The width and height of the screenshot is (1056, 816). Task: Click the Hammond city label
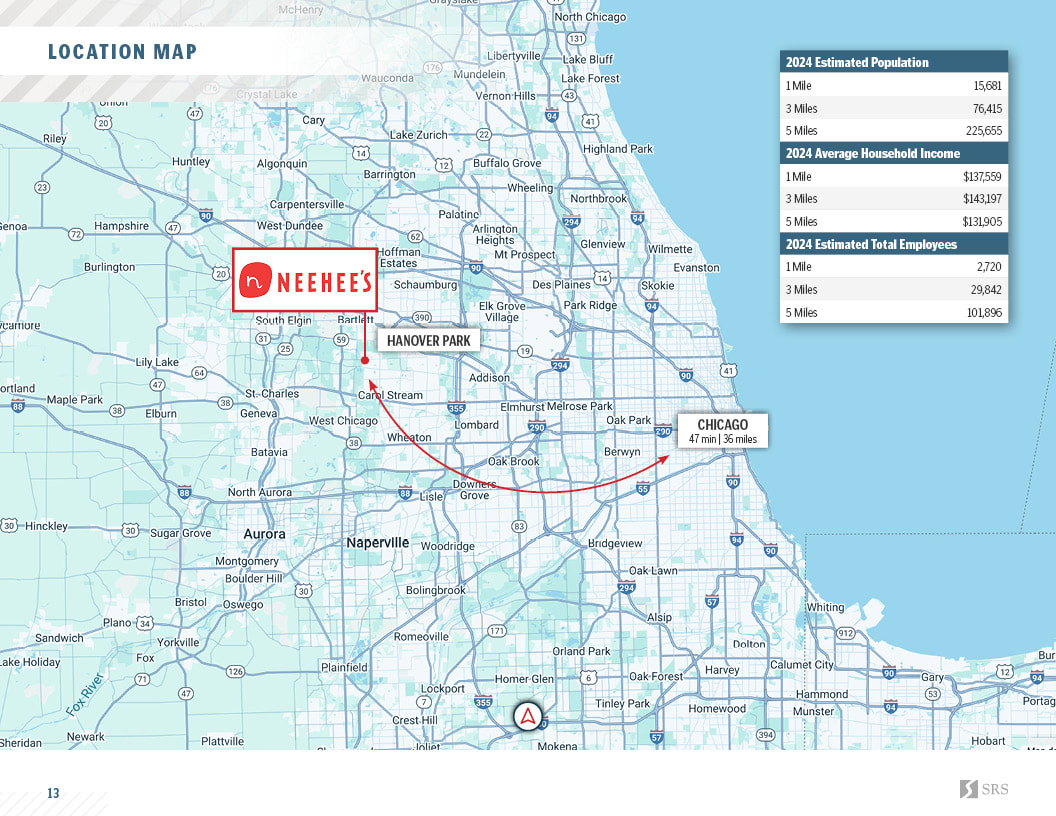(822, 694)
